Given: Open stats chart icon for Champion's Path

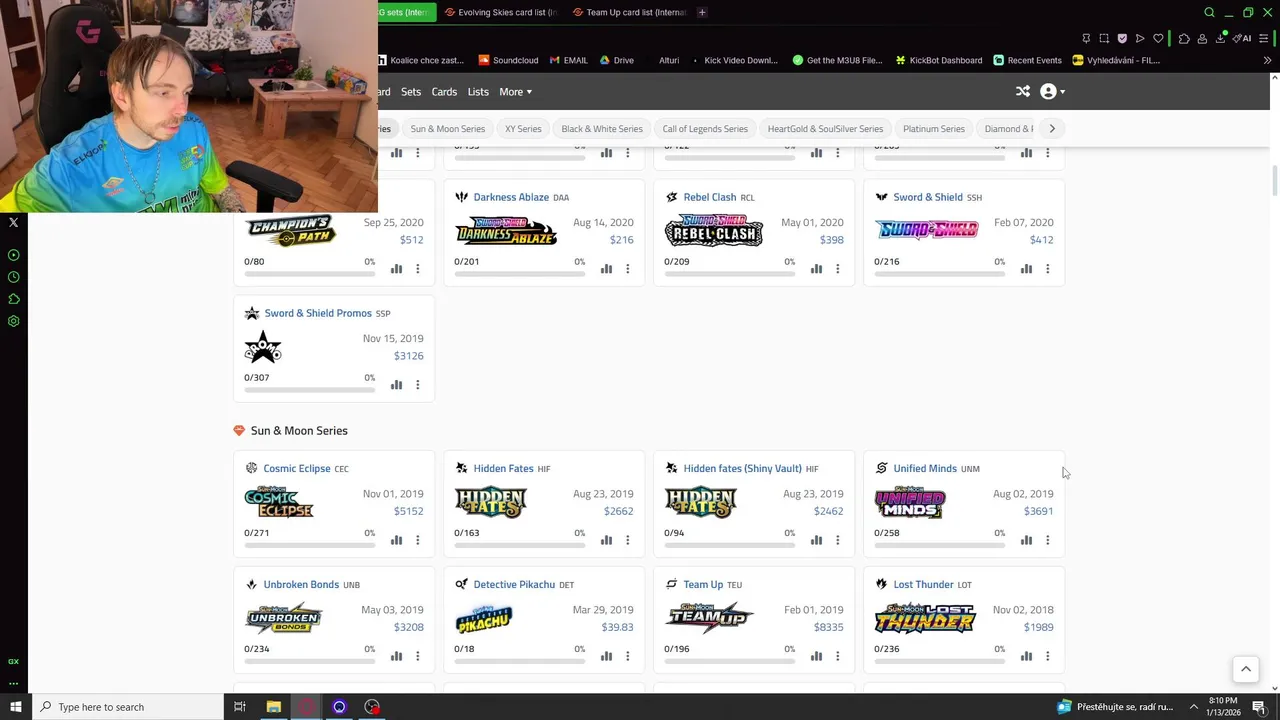Looking at the screenshot, I should 397,269.
